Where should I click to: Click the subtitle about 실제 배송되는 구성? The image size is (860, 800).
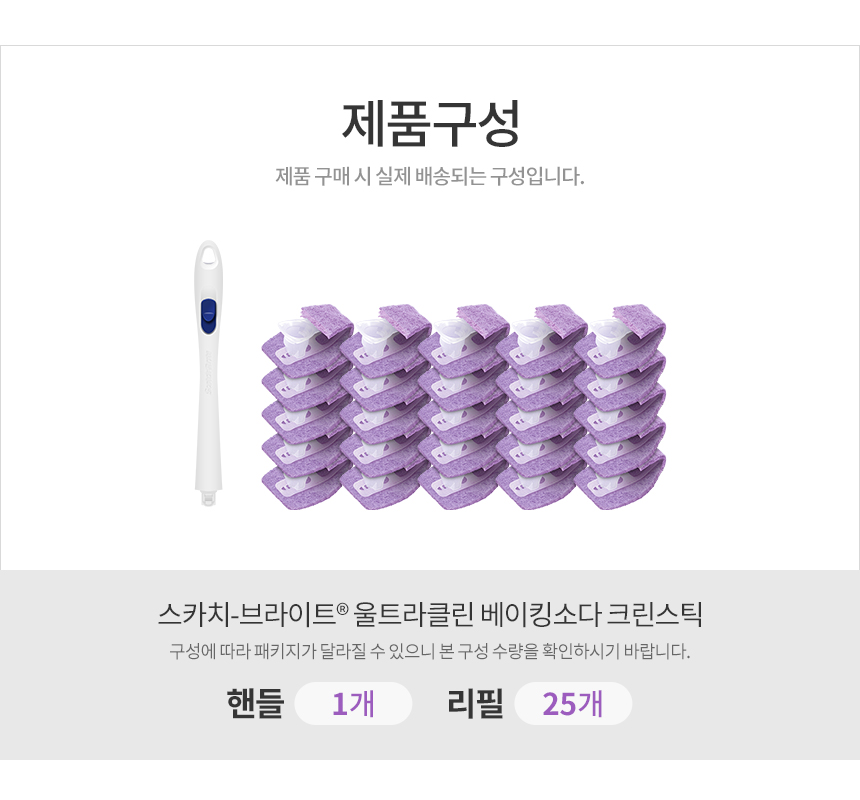click(x=430, y=176)
